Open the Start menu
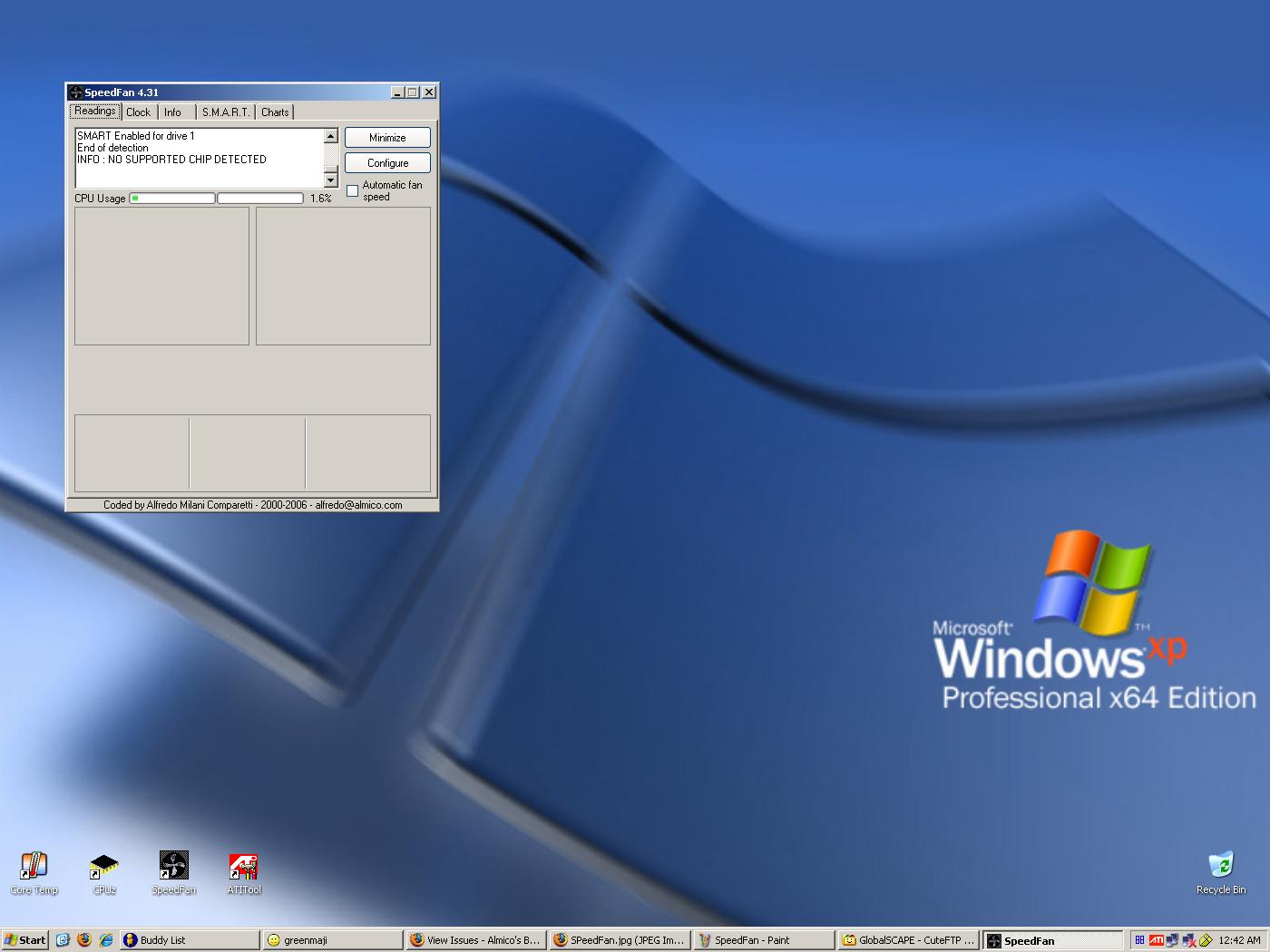The image size is (1270, 952). pyautogui.click(x=25, y=940)
